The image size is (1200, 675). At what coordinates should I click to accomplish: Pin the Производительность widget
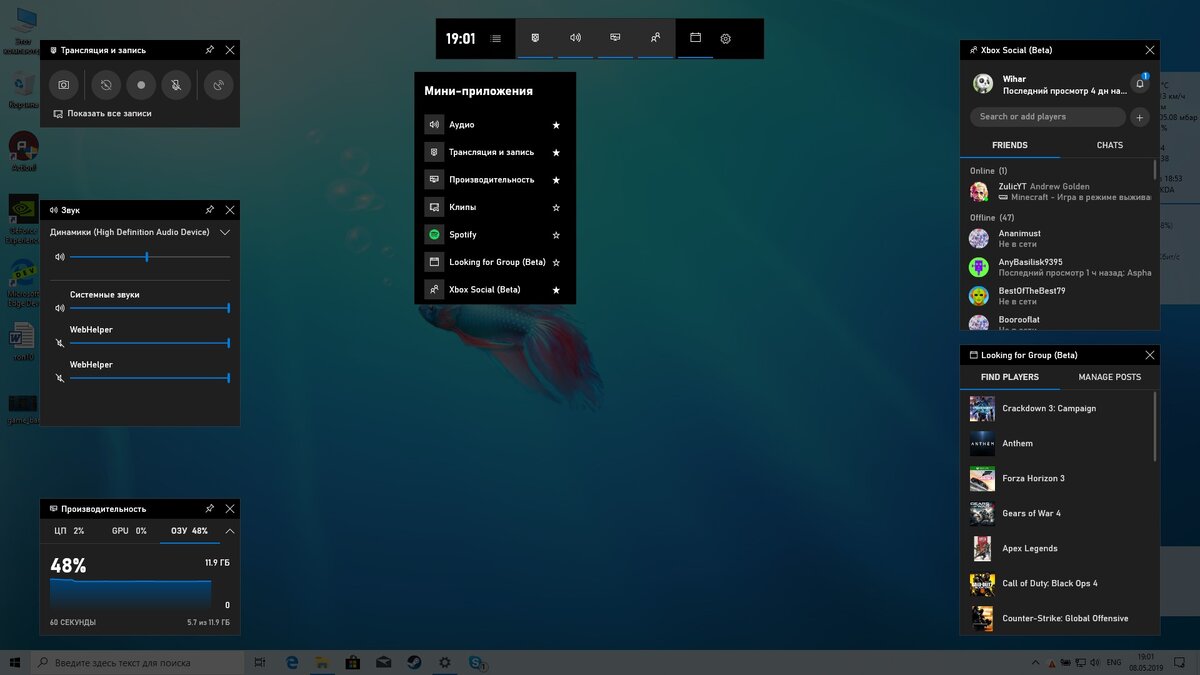pos(209,508)
